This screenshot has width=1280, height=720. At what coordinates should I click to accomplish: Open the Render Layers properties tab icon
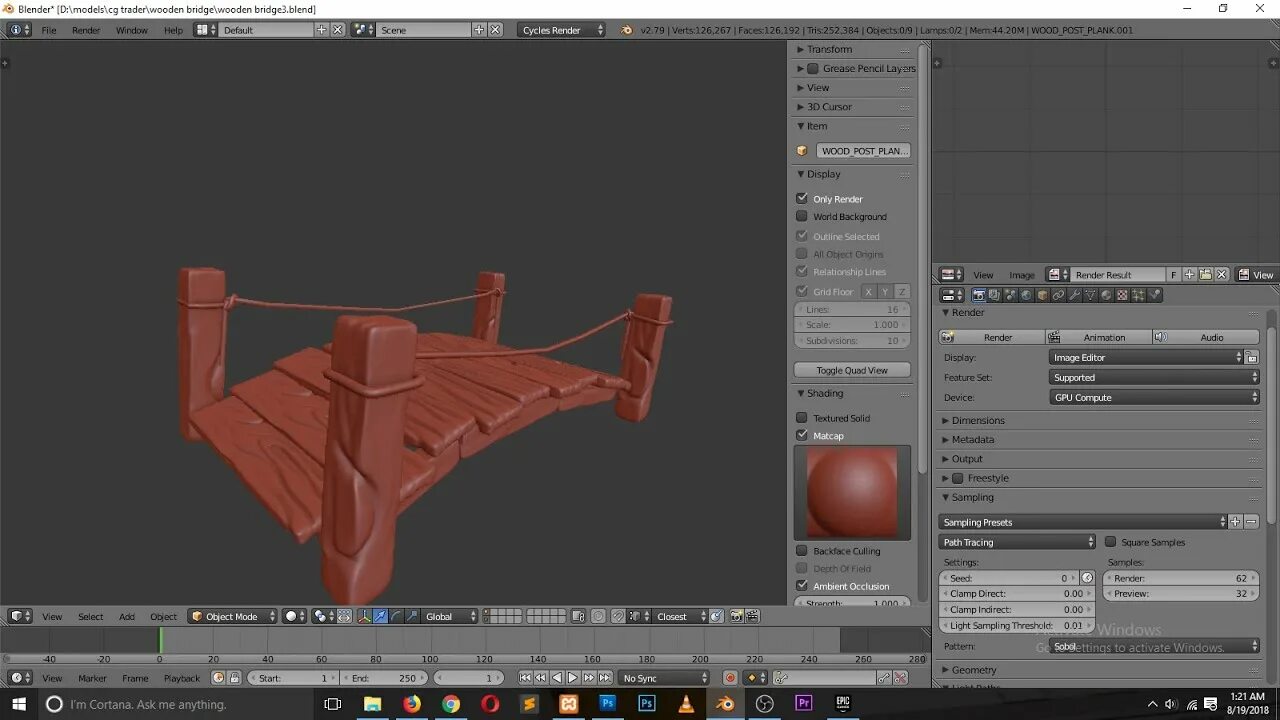994,295
